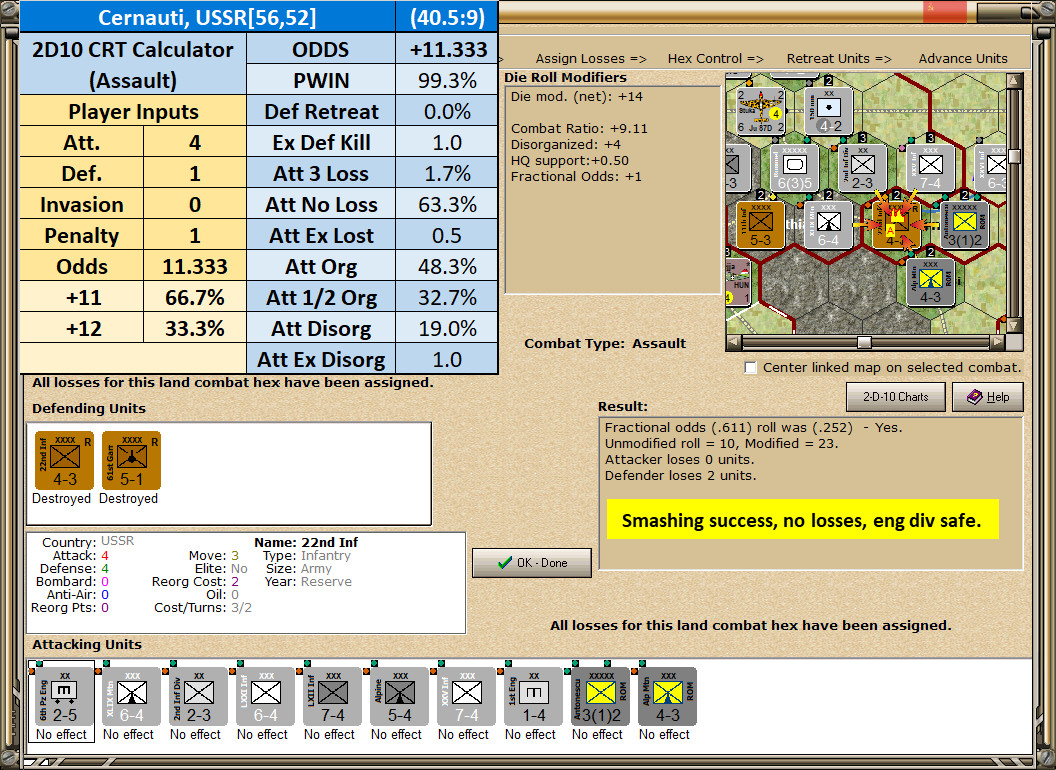Click the Antonescu HQ counter on the map
Image resolution: width=1056 pixels, height=770 pixels.
point(965,225)
